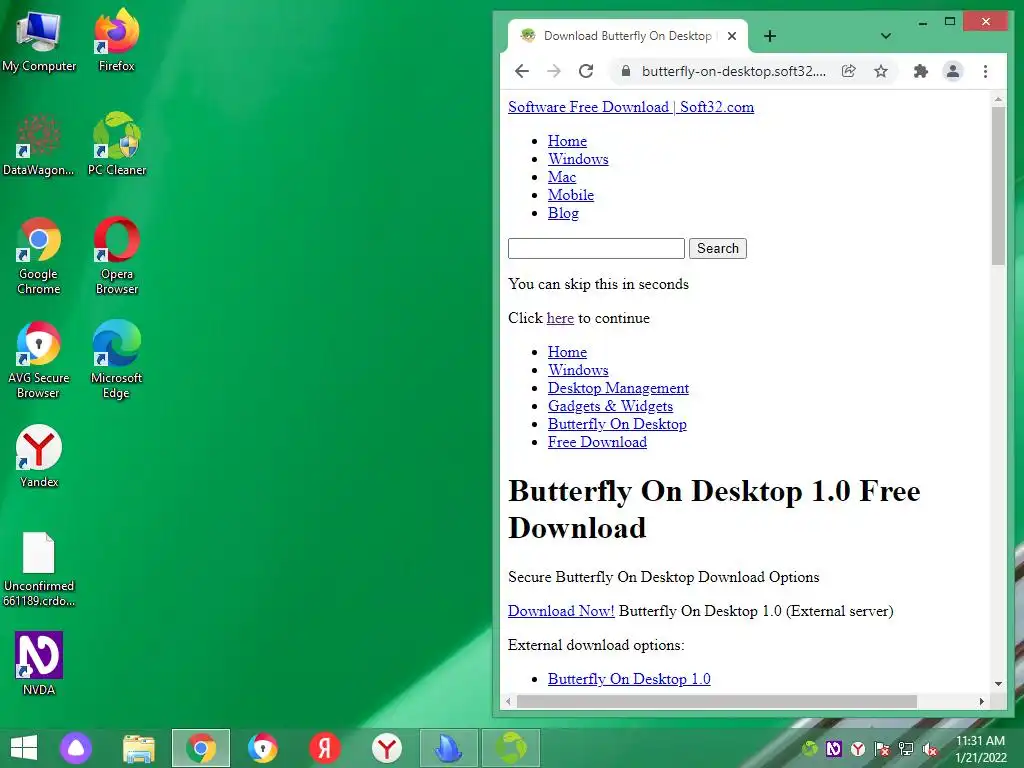Click the share page icon in address bar
This screenshot has height=768, width=1024.
click(848, 71)
